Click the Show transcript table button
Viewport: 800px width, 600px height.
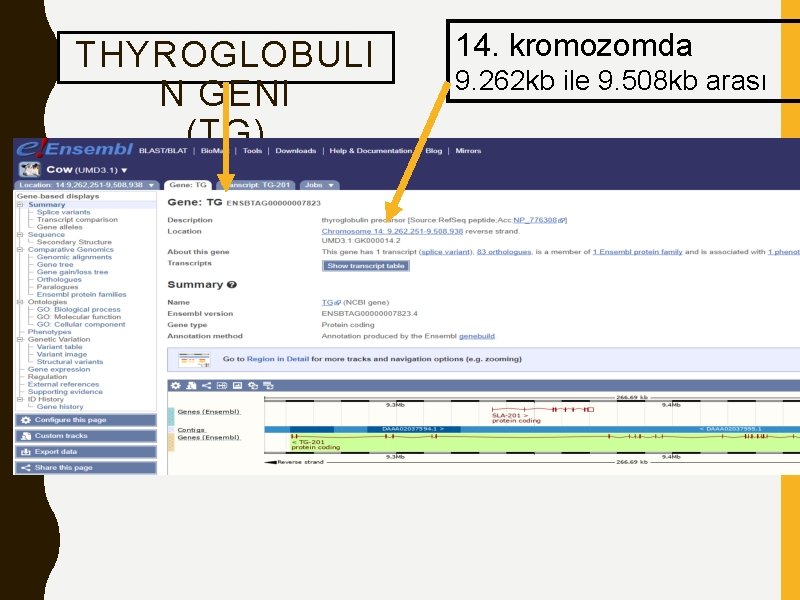coord(366,266)
